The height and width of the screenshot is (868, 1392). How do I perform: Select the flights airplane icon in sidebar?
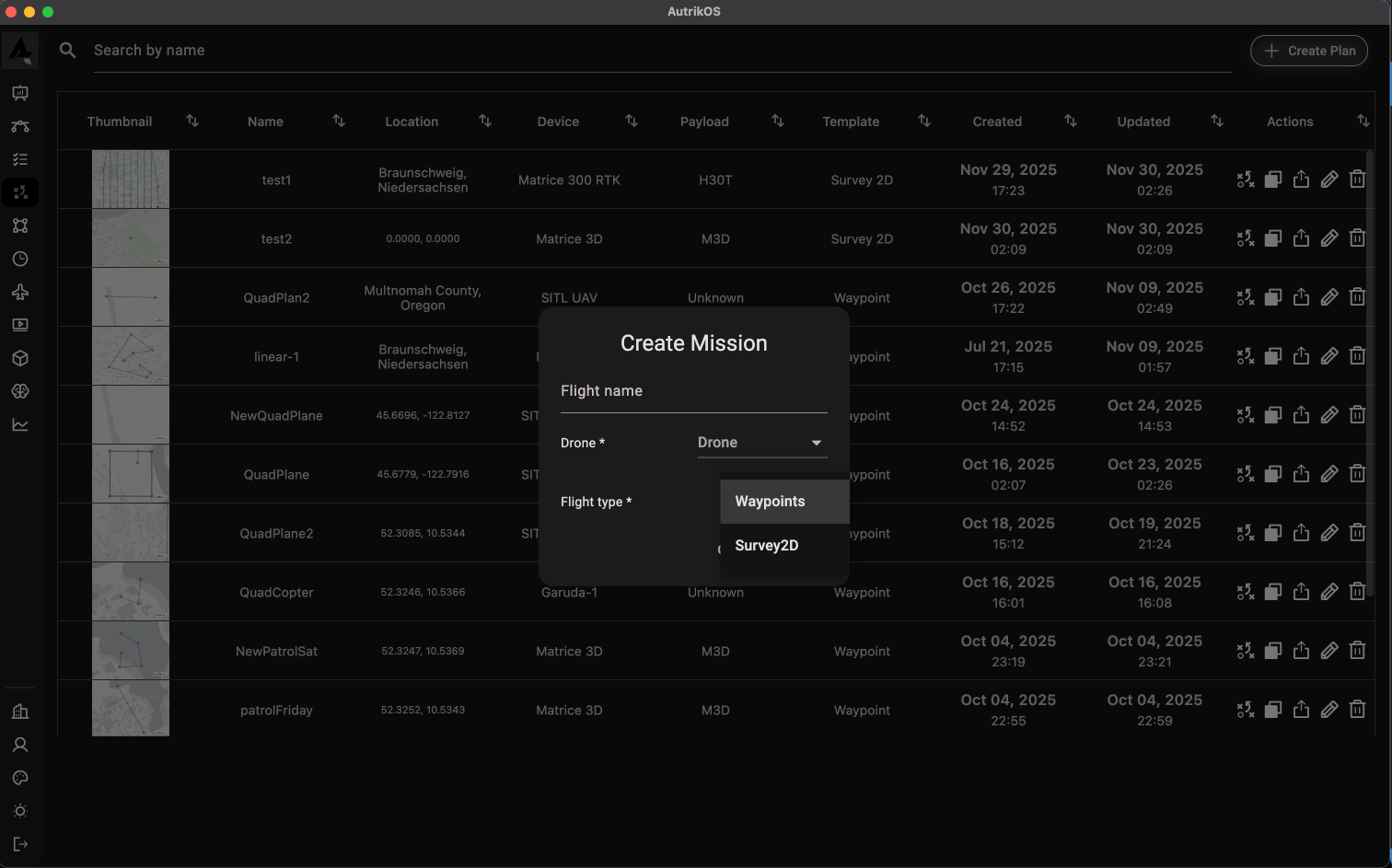pos(20,292)
